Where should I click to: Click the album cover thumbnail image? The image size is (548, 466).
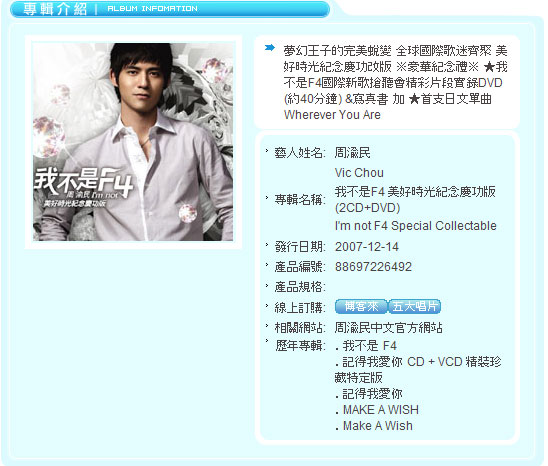click(133, 142)
